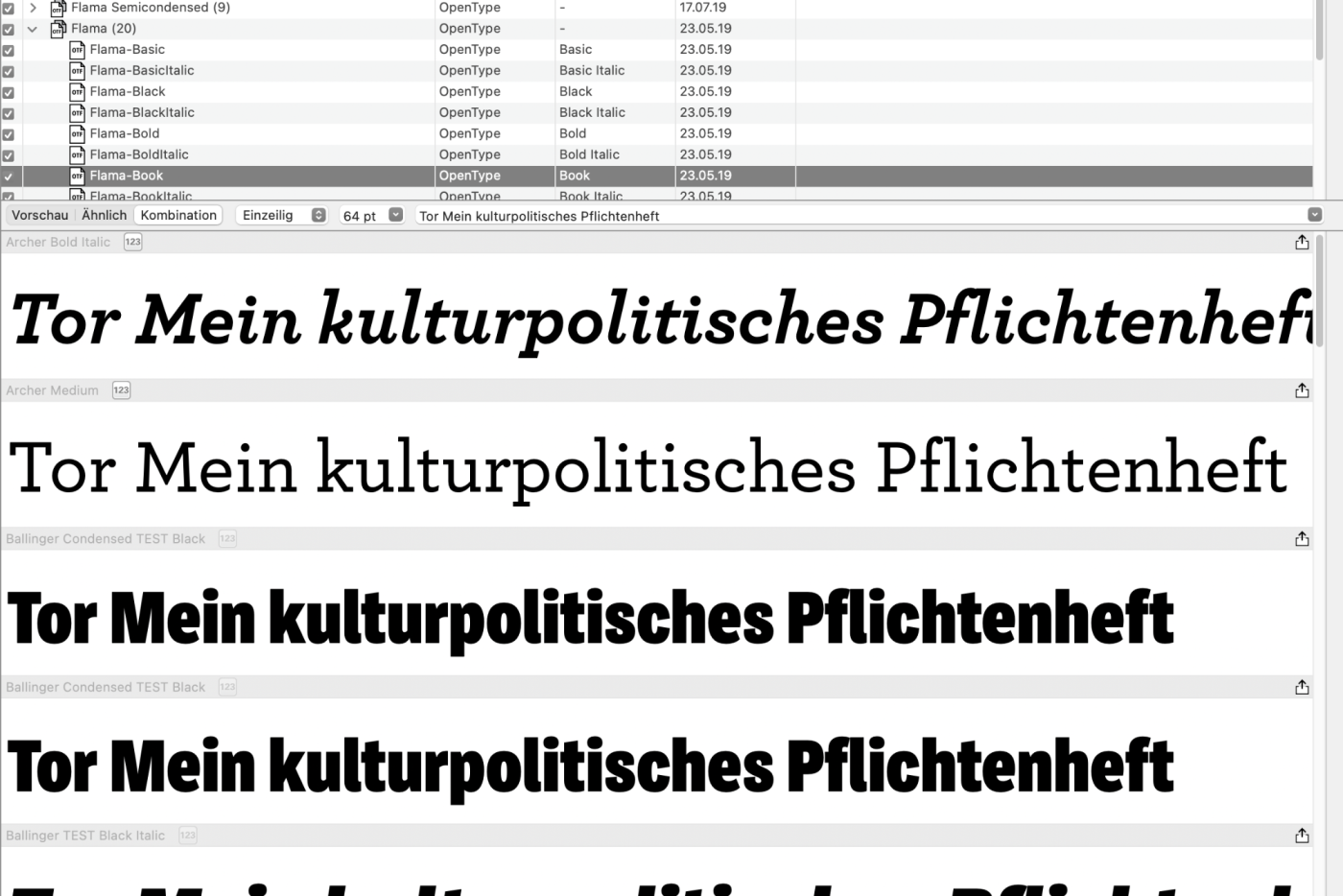Select the Flama-BlackItalic font name
The image size is (1343, 896).
142,113
